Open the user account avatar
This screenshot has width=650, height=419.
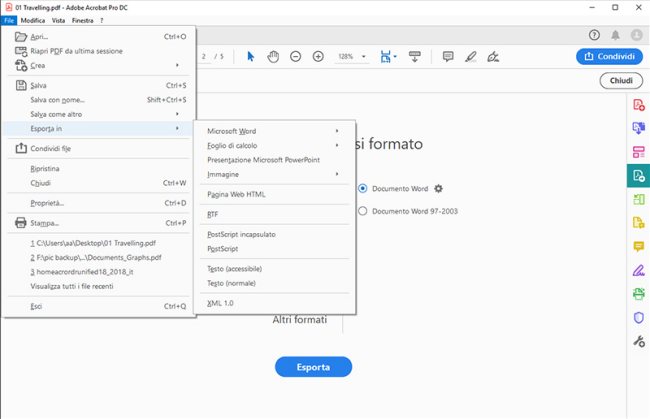click(637, 35)
